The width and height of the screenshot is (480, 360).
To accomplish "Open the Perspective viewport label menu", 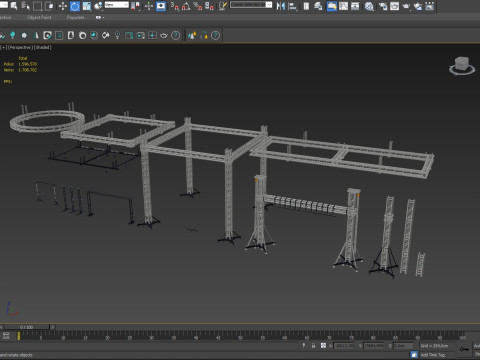I will 20,47.
